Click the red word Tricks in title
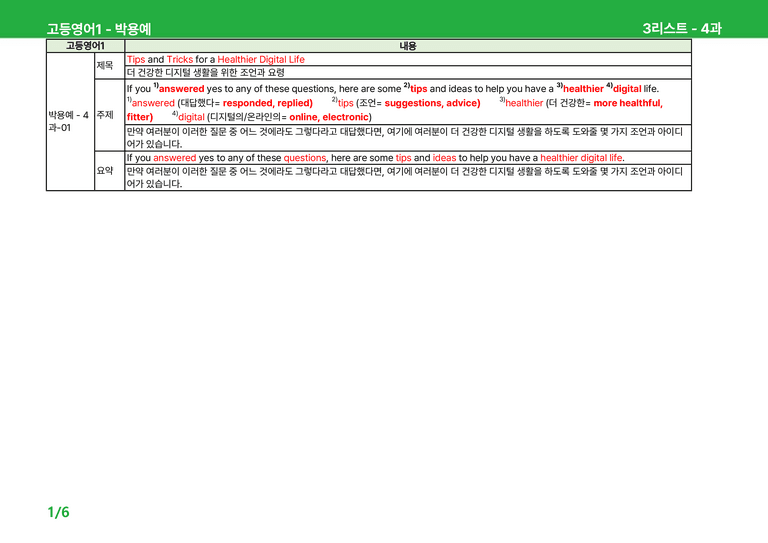Image resolution: width=768 pixels, height=543 pixels. pos(180,59)
